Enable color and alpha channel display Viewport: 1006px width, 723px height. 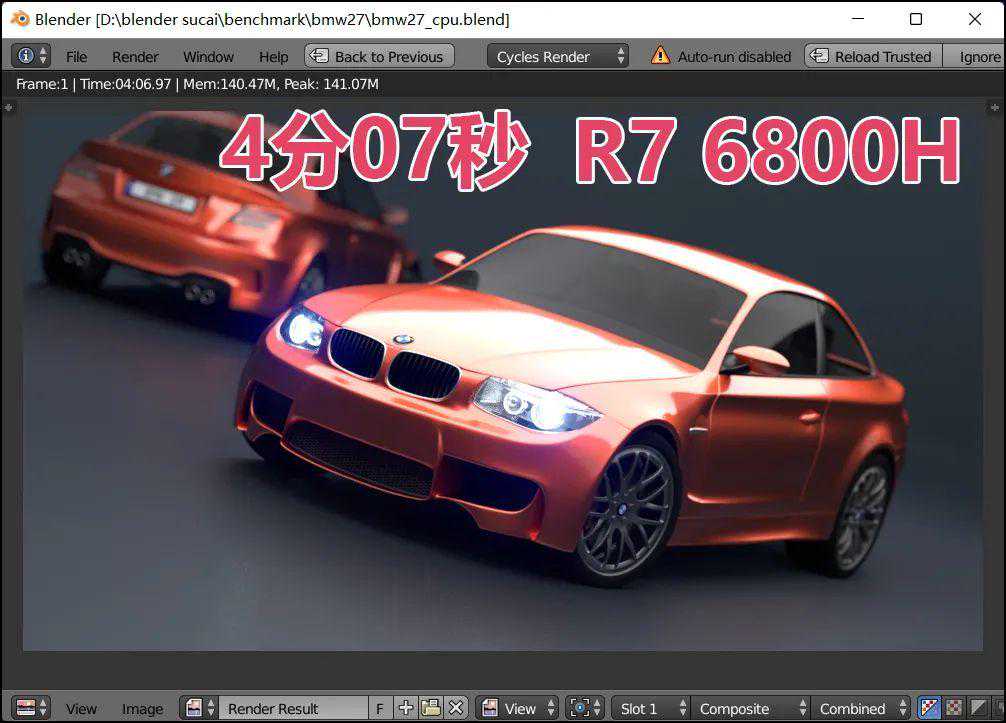tap(929, 708)
